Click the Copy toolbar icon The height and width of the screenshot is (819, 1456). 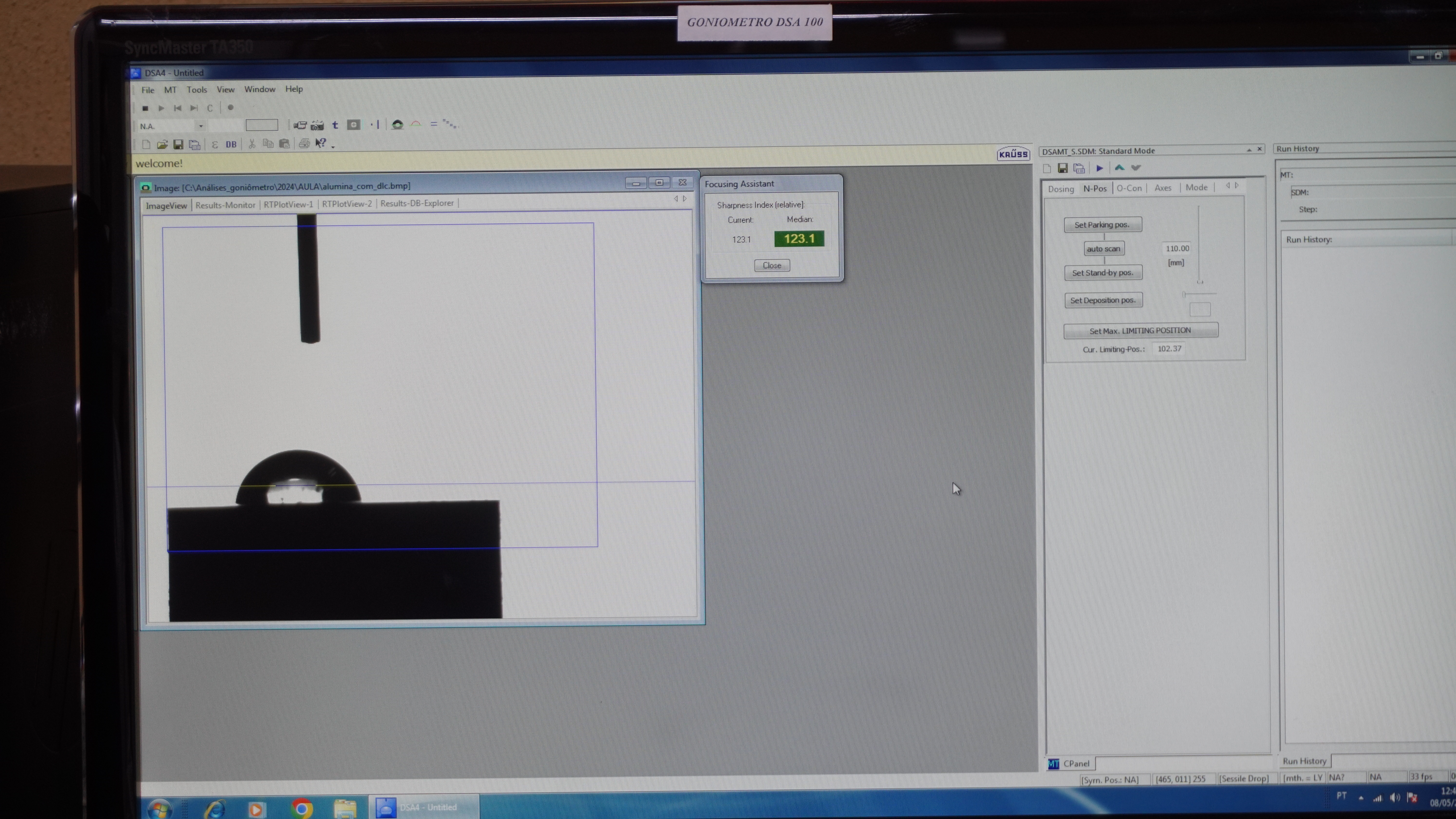pyautogui.click(x=268, y=144)
